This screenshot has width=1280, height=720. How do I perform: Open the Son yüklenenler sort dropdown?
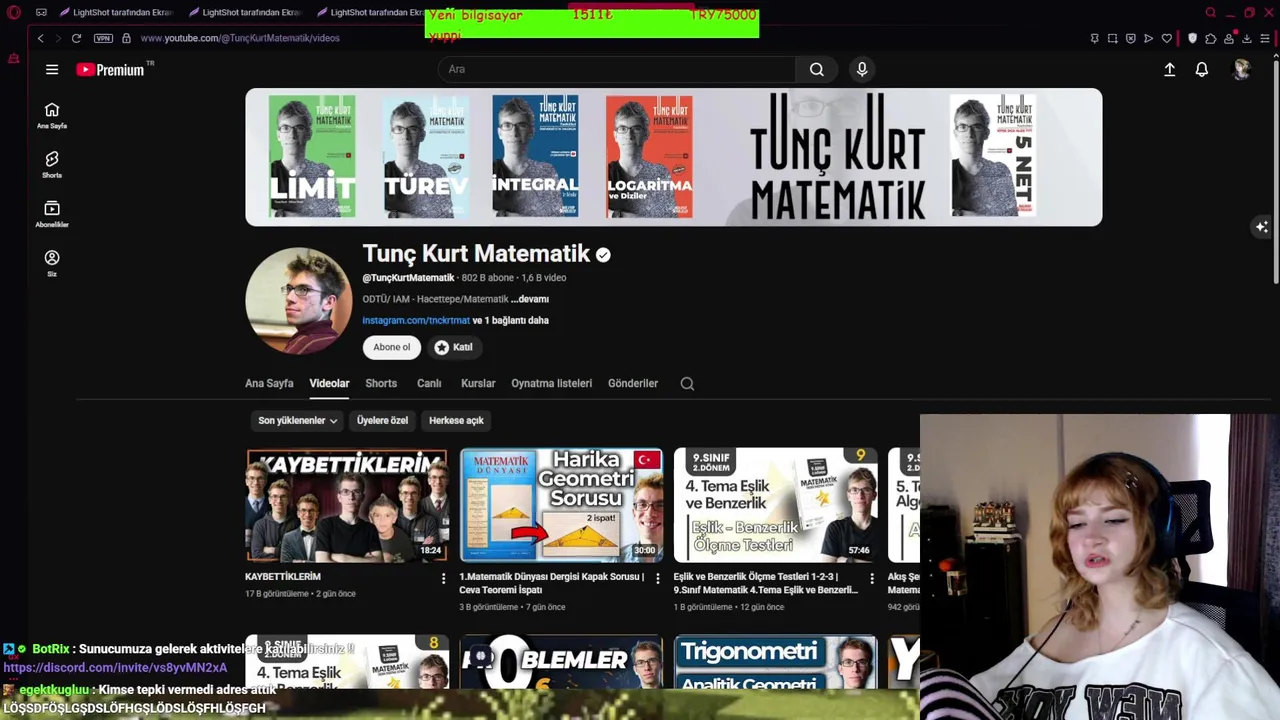click(x=297, y=421)
